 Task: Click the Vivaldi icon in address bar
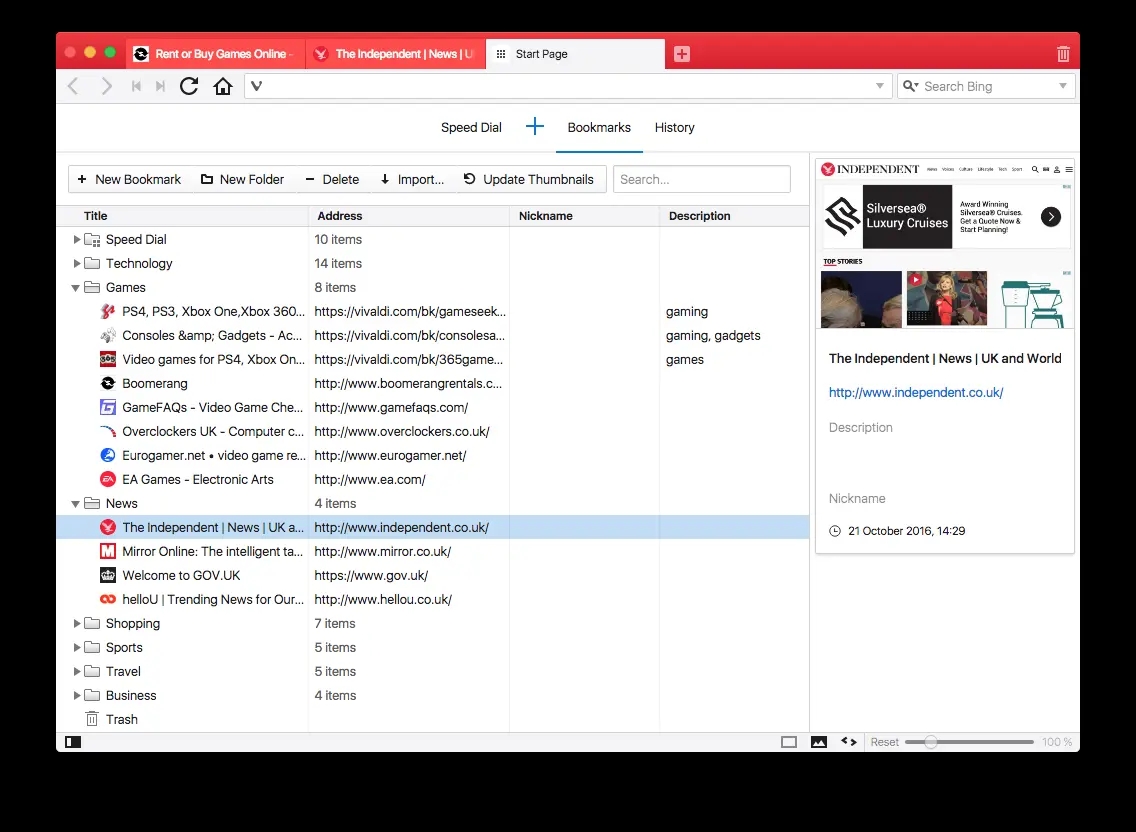click(256, 86)
